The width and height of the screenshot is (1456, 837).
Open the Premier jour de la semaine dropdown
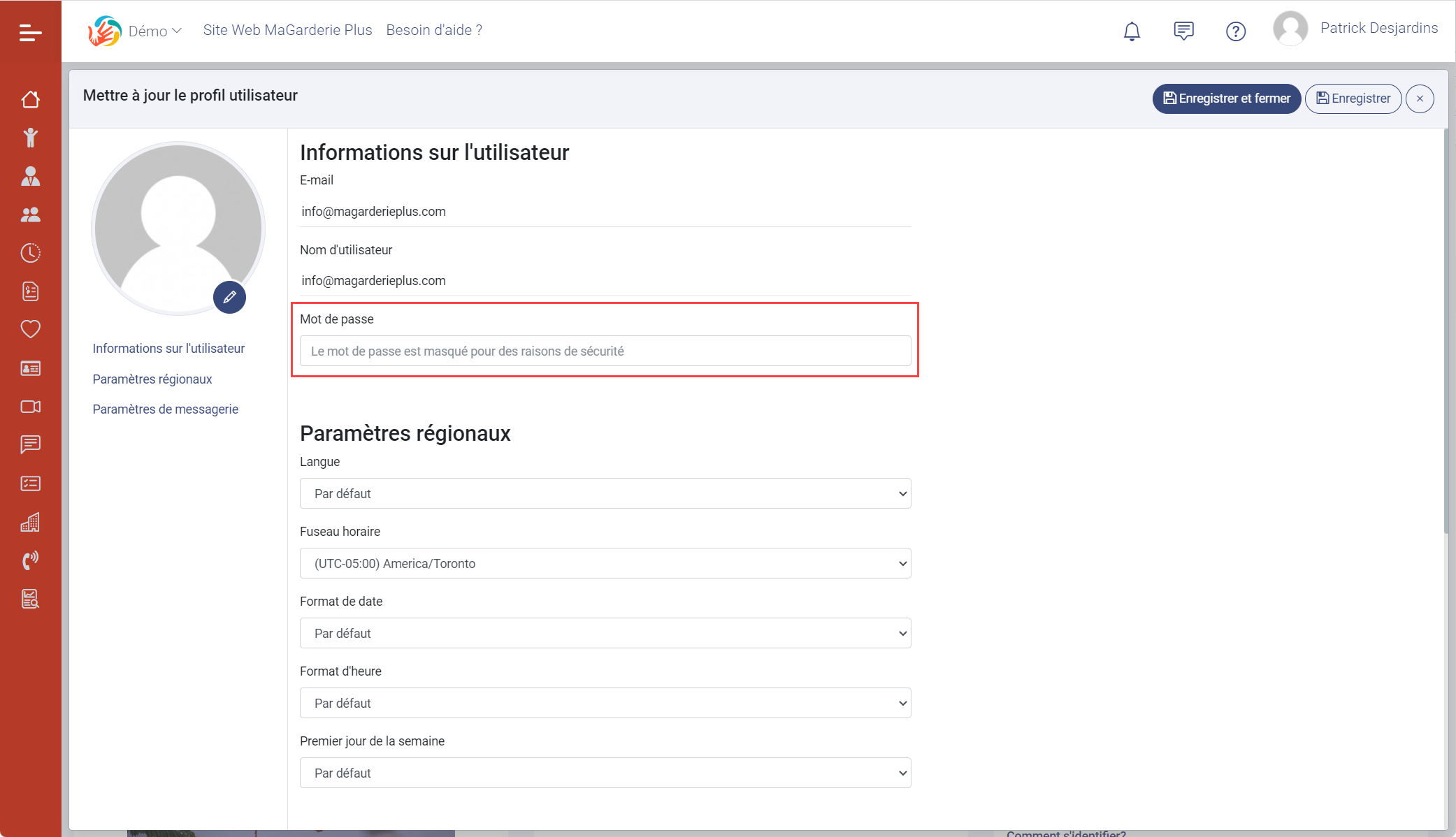pyautogui.click(x=605, y=773)
